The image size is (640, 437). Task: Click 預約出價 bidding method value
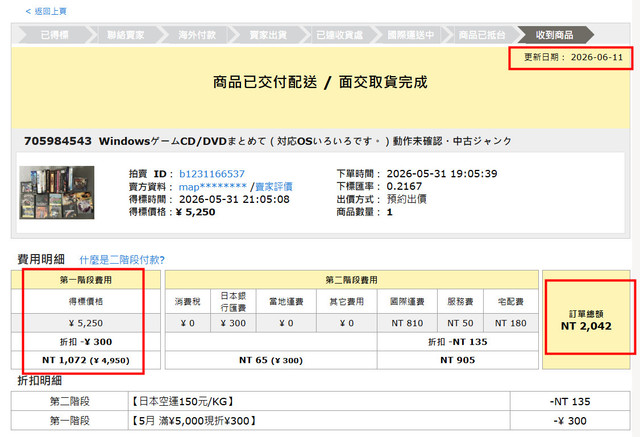[x=407, y=200]
